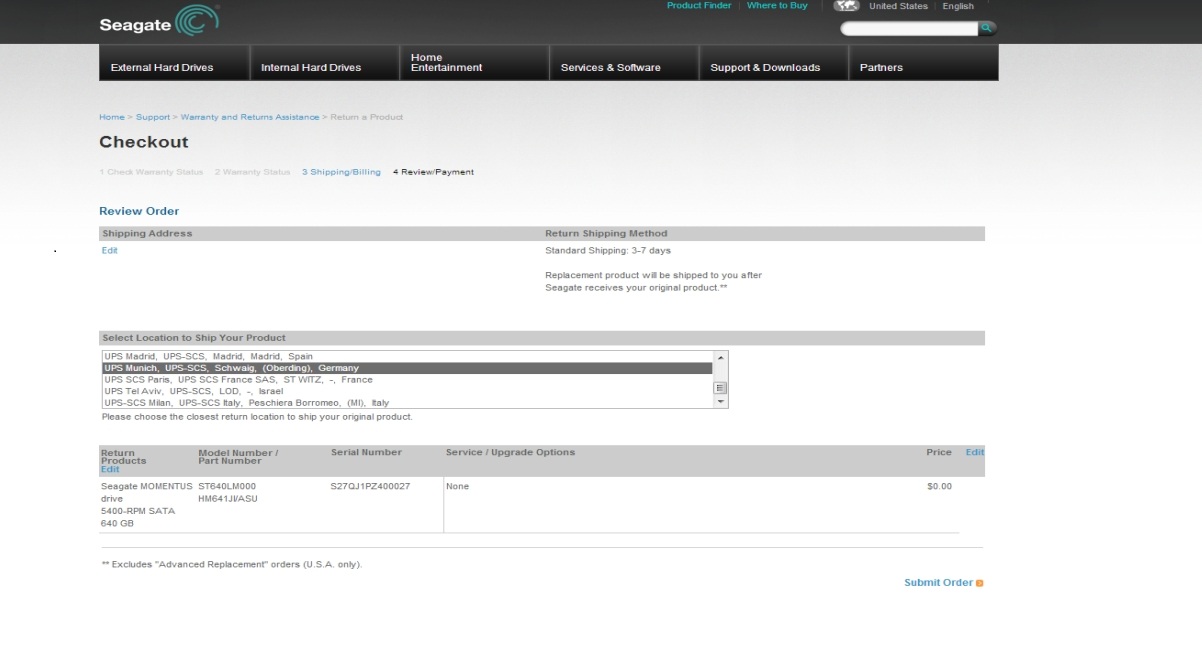
Task: Open the Partners menu
Action: tap(924, 62)
